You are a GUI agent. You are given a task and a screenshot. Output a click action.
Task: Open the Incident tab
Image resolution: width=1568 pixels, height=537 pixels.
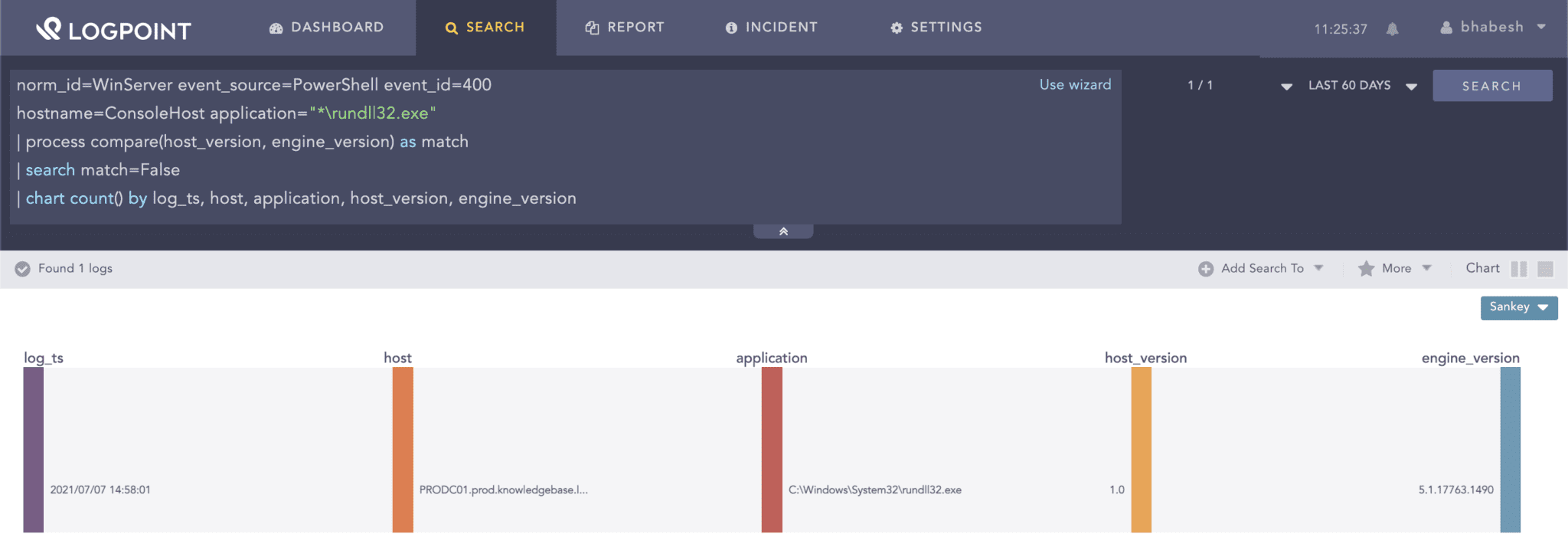point(772,28)
